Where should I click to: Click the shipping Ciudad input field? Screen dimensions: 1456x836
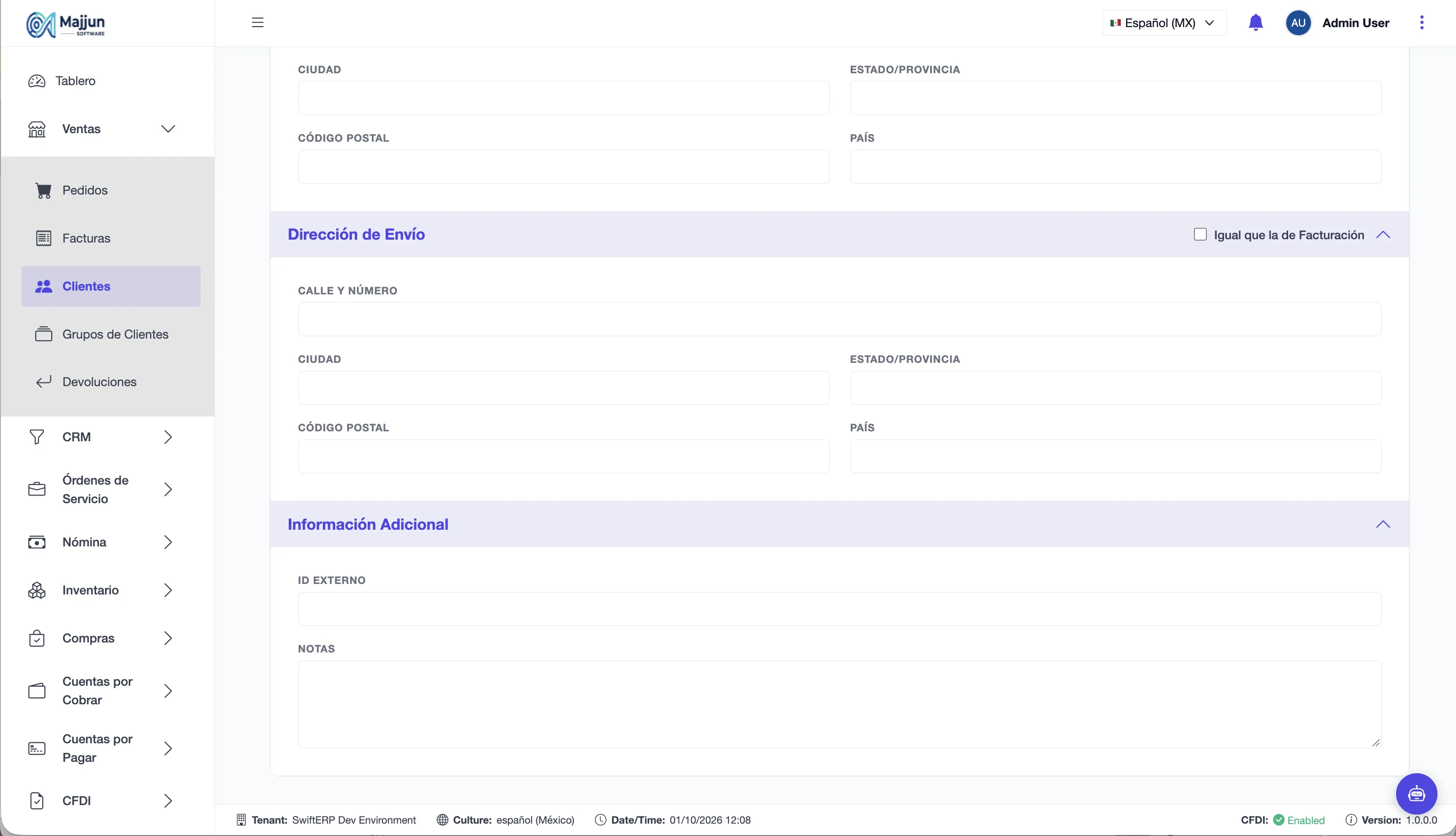[563, 388]
